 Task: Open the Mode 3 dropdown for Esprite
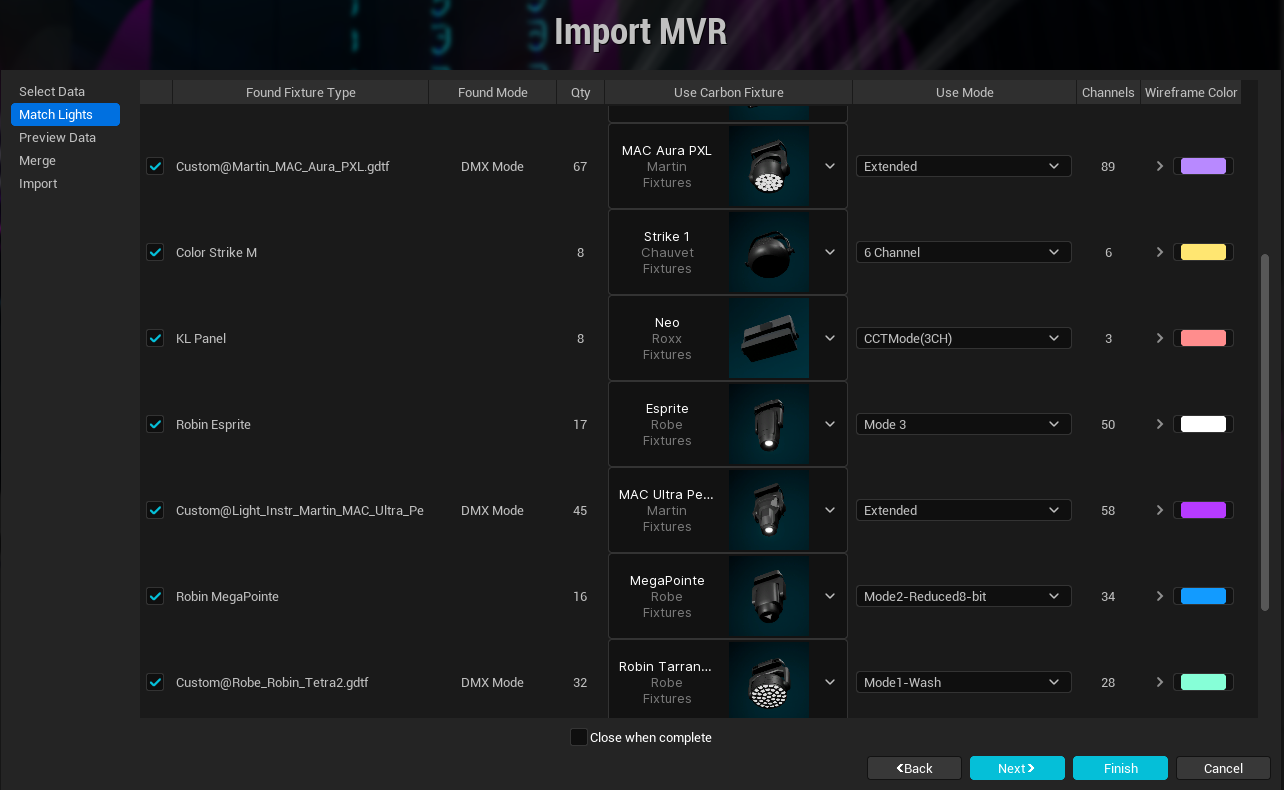[963, 424]
